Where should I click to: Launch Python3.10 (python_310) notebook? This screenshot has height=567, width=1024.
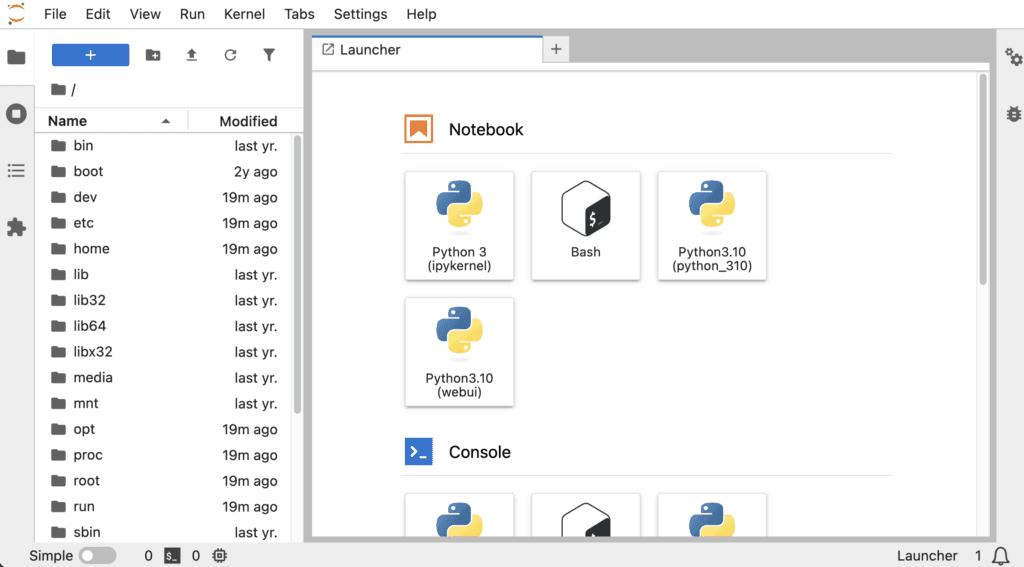pyautogui.click(x=712, y=226)
